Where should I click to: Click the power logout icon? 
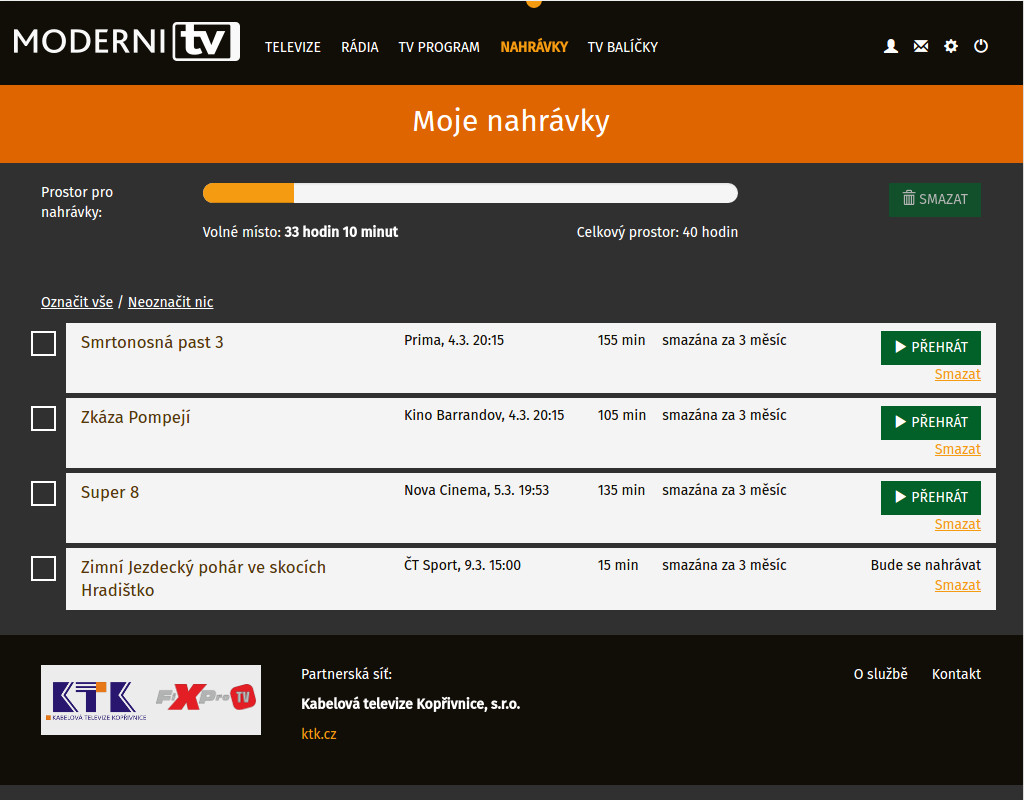(981, 46)
